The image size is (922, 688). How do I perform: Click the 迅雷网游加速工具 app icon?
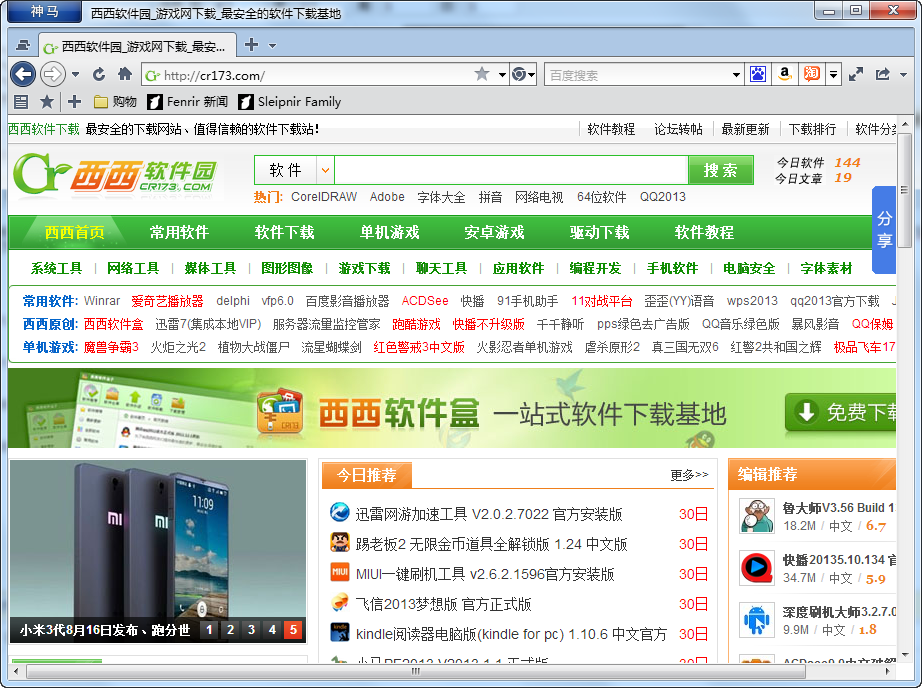coord(339,513)
